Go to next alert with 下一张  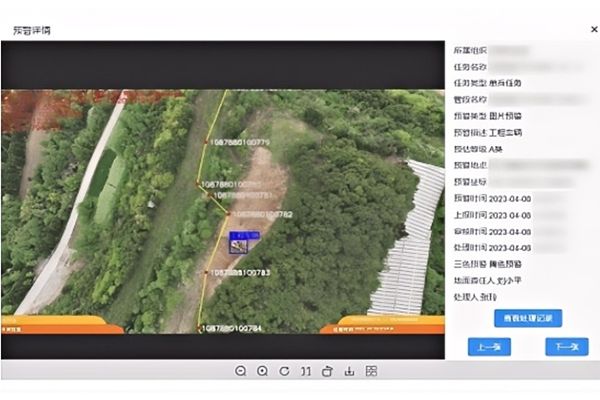[x=566, y=347]
